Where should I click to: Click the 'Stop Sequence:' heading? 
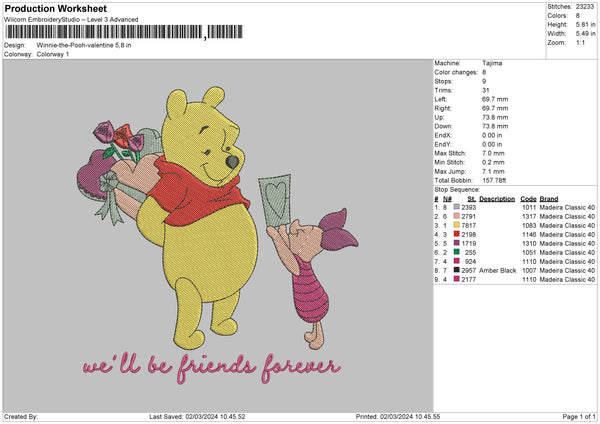(x=457, y=189)
